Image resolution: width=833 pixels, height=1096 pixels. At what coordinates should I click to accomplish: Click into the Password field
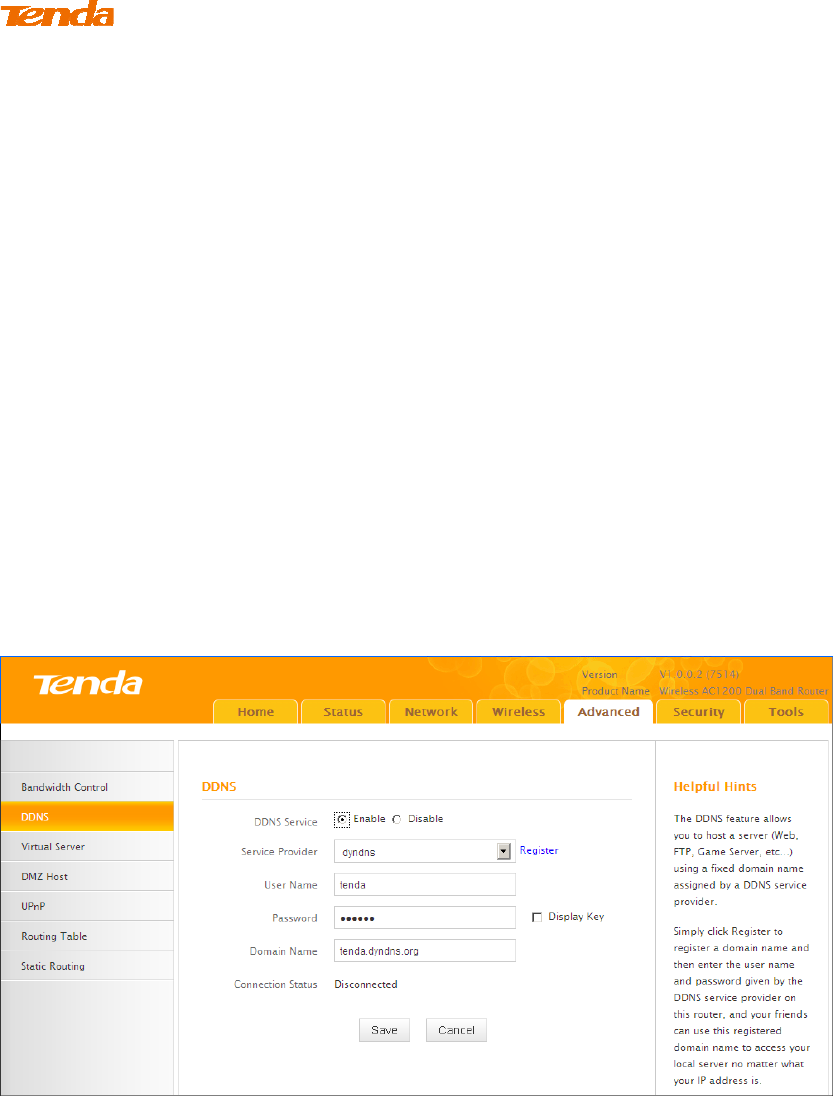(425, 918)
